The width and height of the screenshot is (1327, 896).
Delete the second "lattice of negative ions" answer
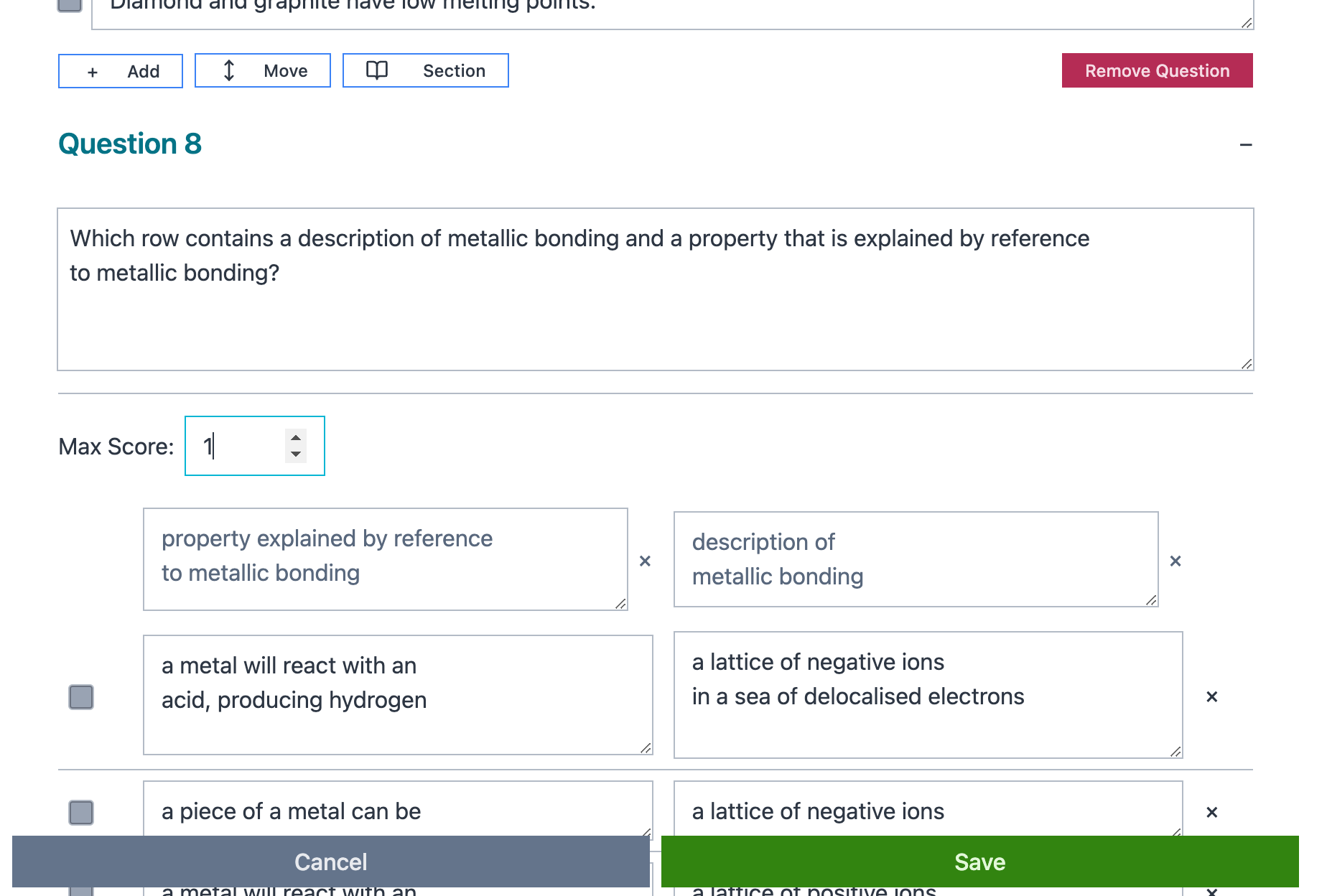(1211, 812)
